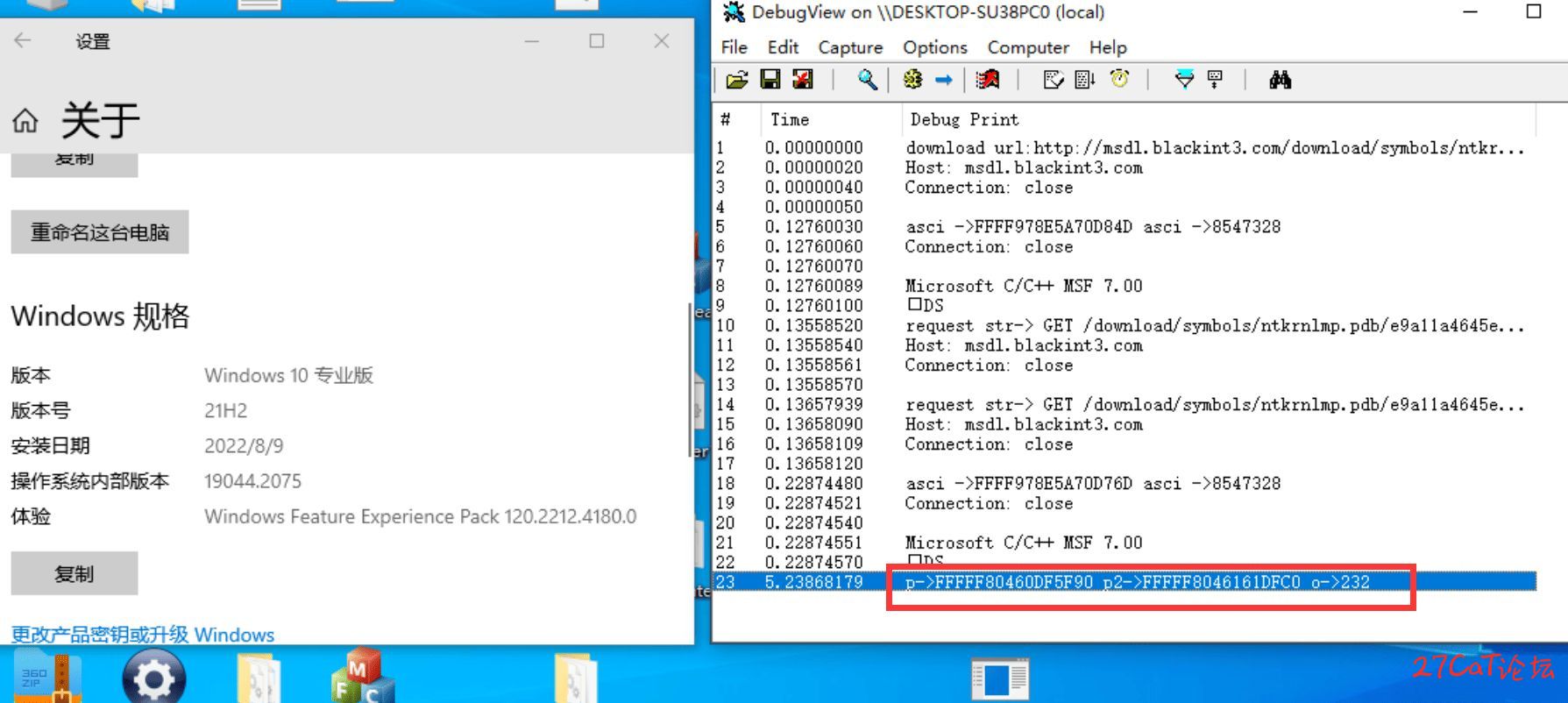Viewport: 1568px width, 703px height.
Task: Click the OS build 19044.2075 value
Action: [x=252, y=481]
